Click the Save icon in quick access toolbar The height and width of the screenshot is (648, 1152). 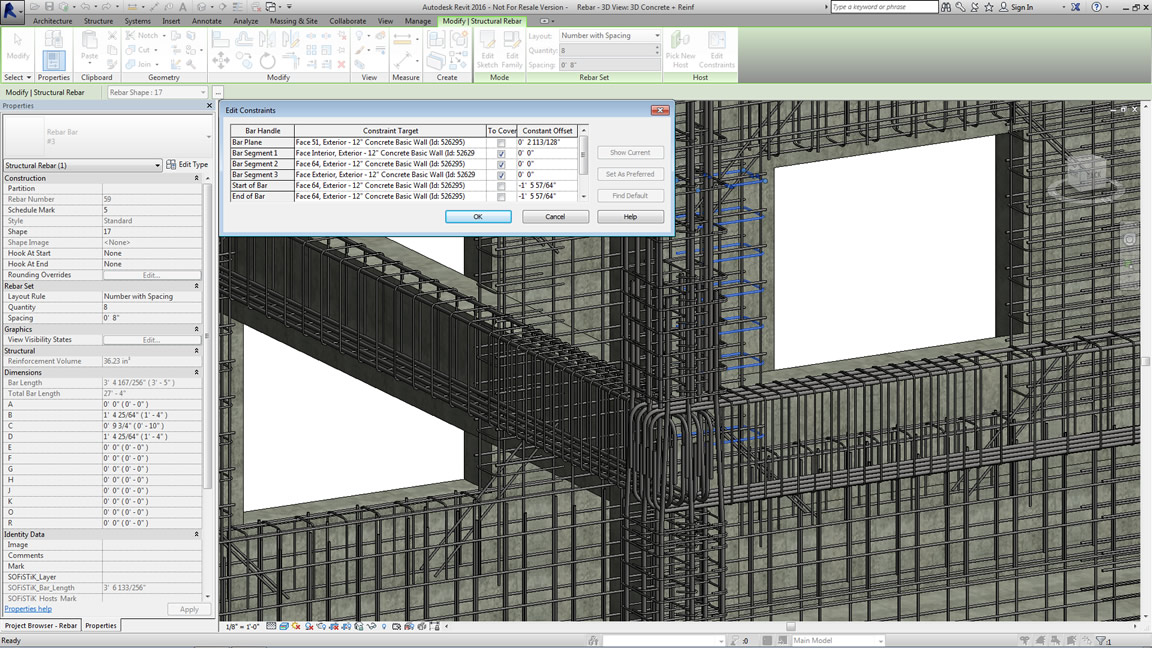tap(48, 7)
